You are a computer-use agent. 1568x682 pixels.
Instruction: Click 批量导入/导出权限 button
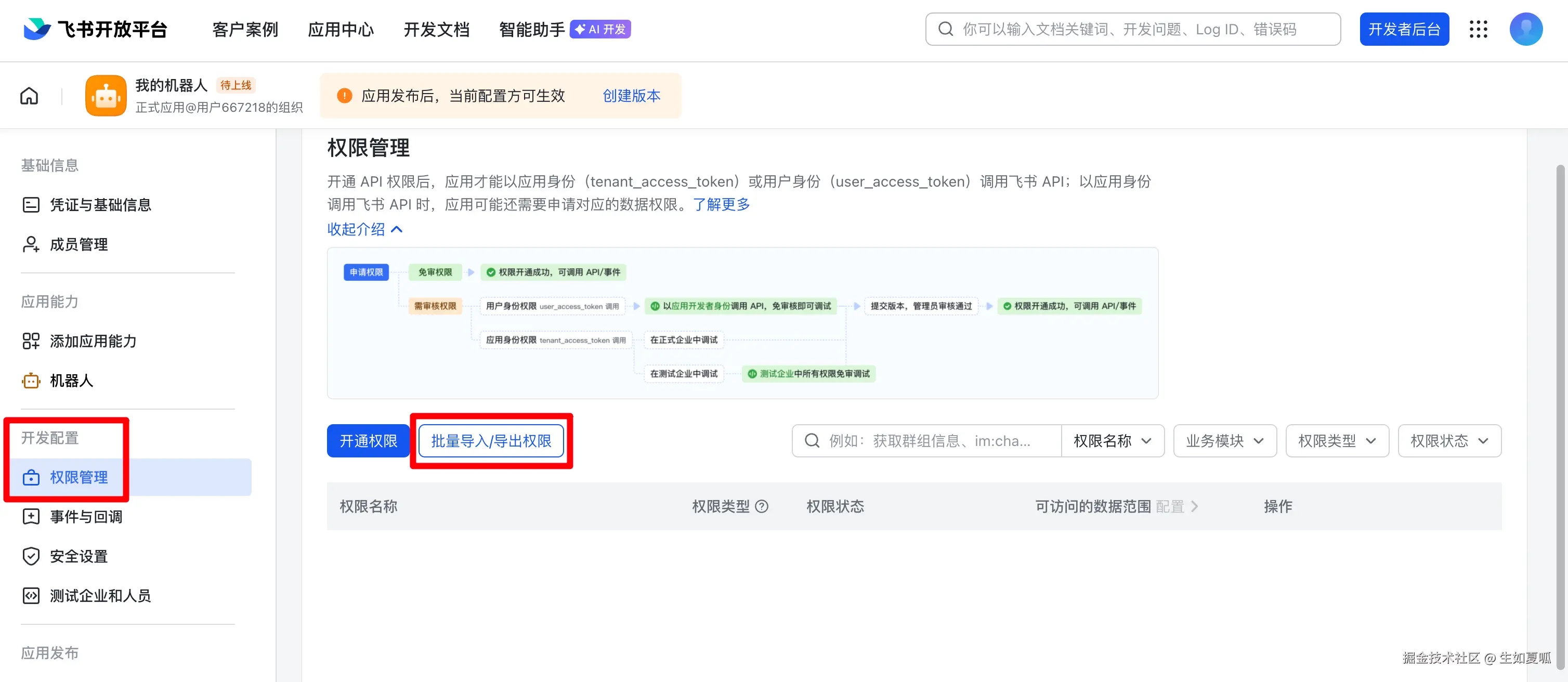491,440
